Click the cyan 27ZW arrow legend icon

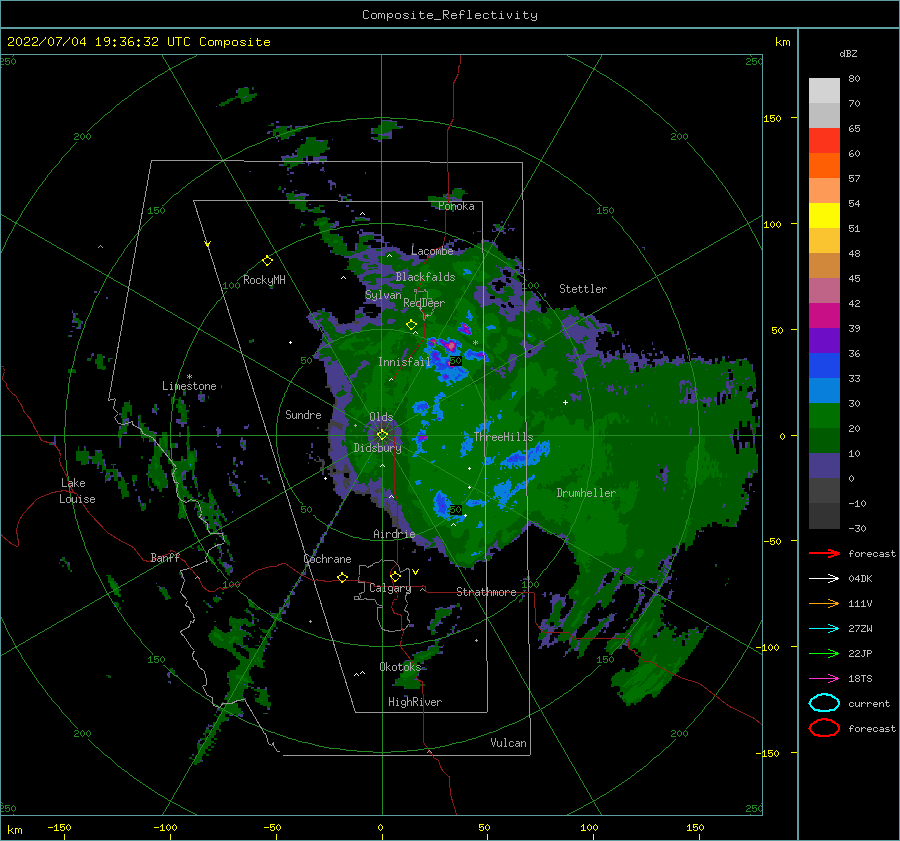pos(824,629)
